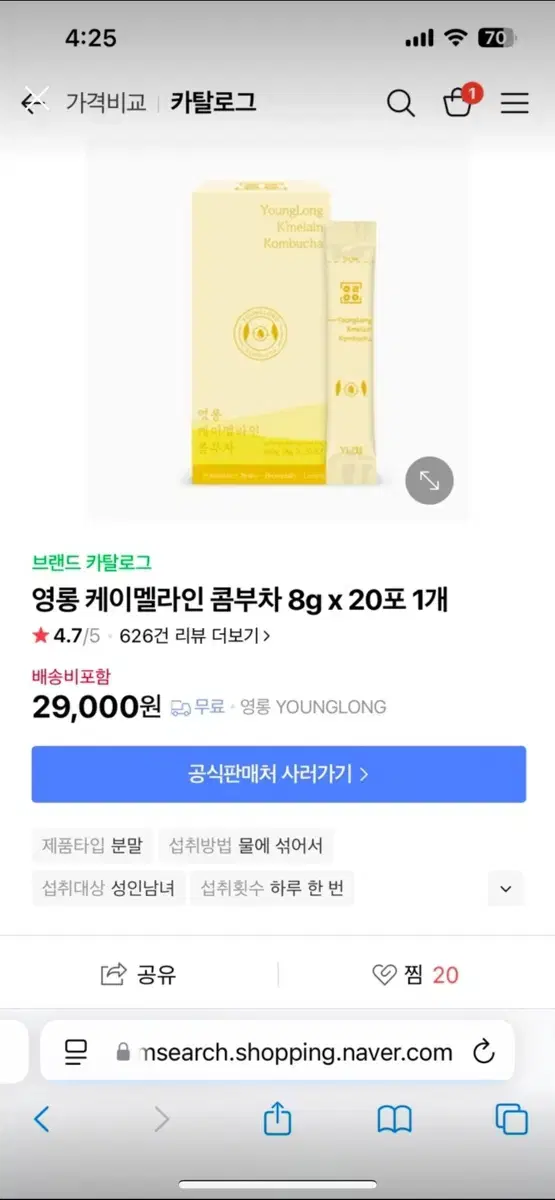Image resolution: width=555 pixels, height=1200 pixels.
Task: Tap the 공유 share button
Action: tap(139, 975)
